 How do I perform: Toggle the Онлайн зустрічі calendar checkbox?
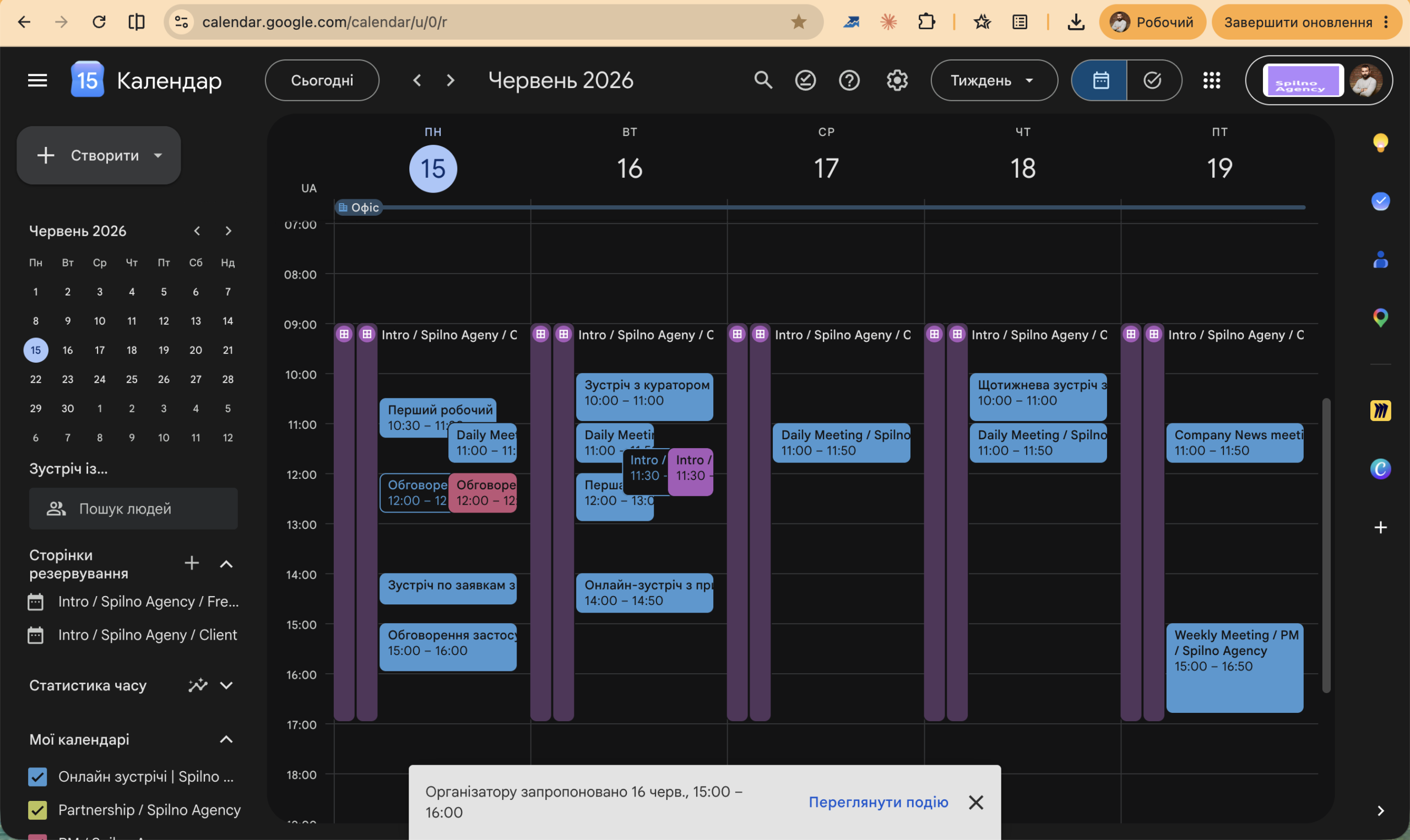point(37,777)
